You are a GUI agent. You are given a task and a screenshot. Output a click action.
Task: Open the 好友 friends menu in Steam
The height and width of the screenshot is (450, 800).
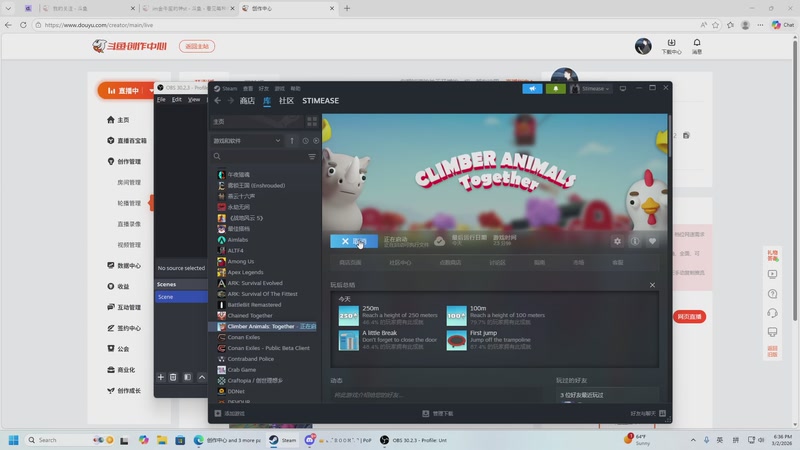264,88
